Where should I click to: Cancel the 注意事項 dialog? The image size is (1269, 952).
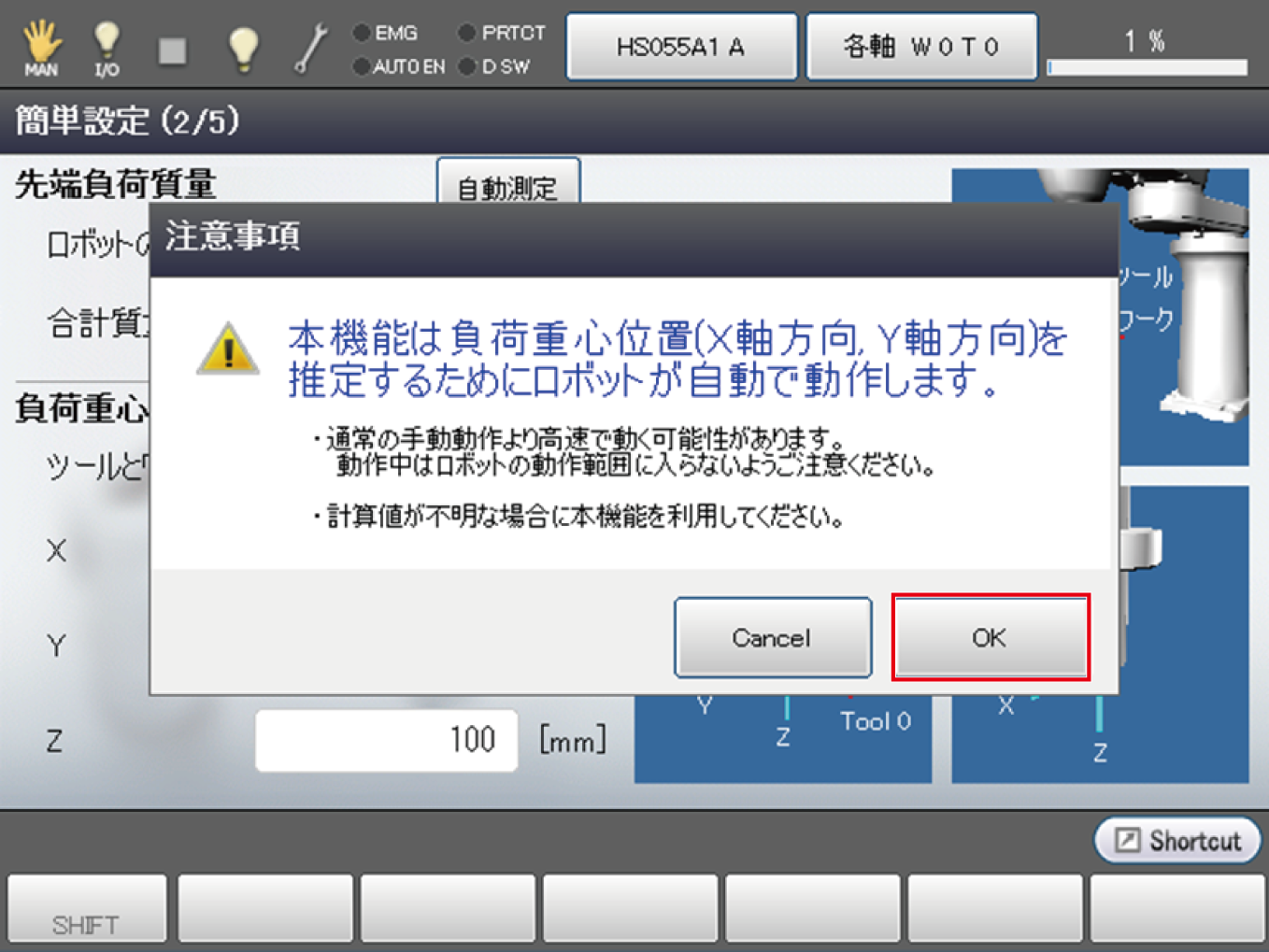click(772, 638)
